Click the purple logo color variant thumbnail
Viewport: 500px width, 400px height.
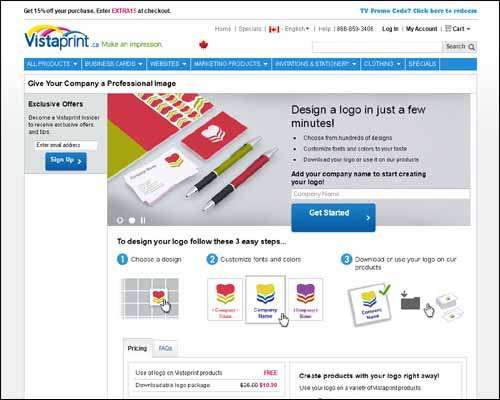pyautogui.click(x=305, y=300)
